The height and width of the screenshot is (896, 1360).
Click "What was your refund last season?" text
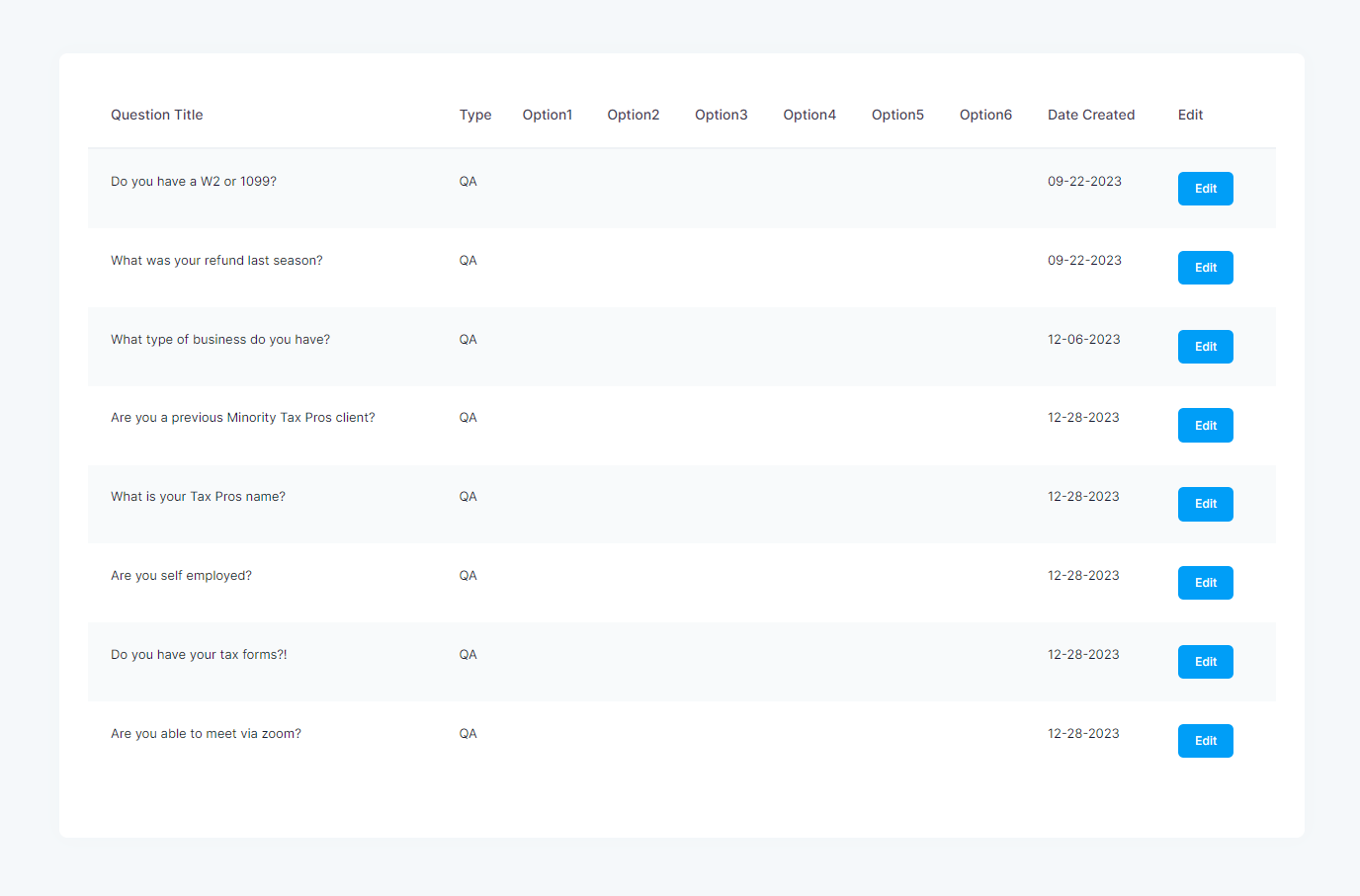tap(216, 261)
